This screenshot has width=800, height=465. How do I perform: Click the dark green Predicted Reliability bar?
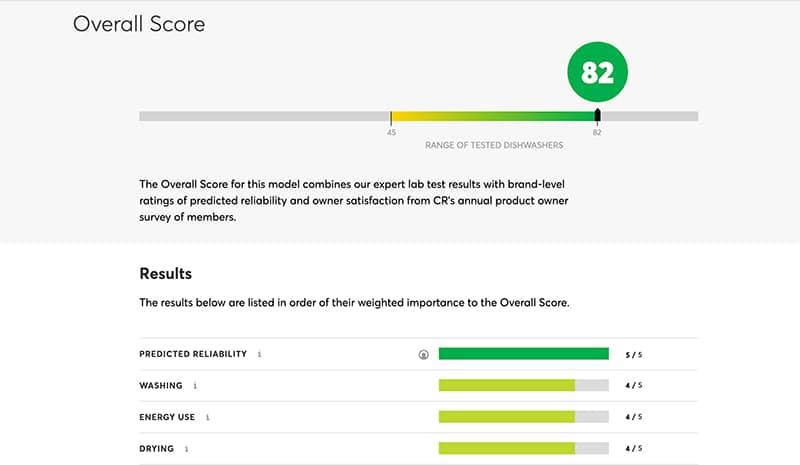click(x=523, y=353)
